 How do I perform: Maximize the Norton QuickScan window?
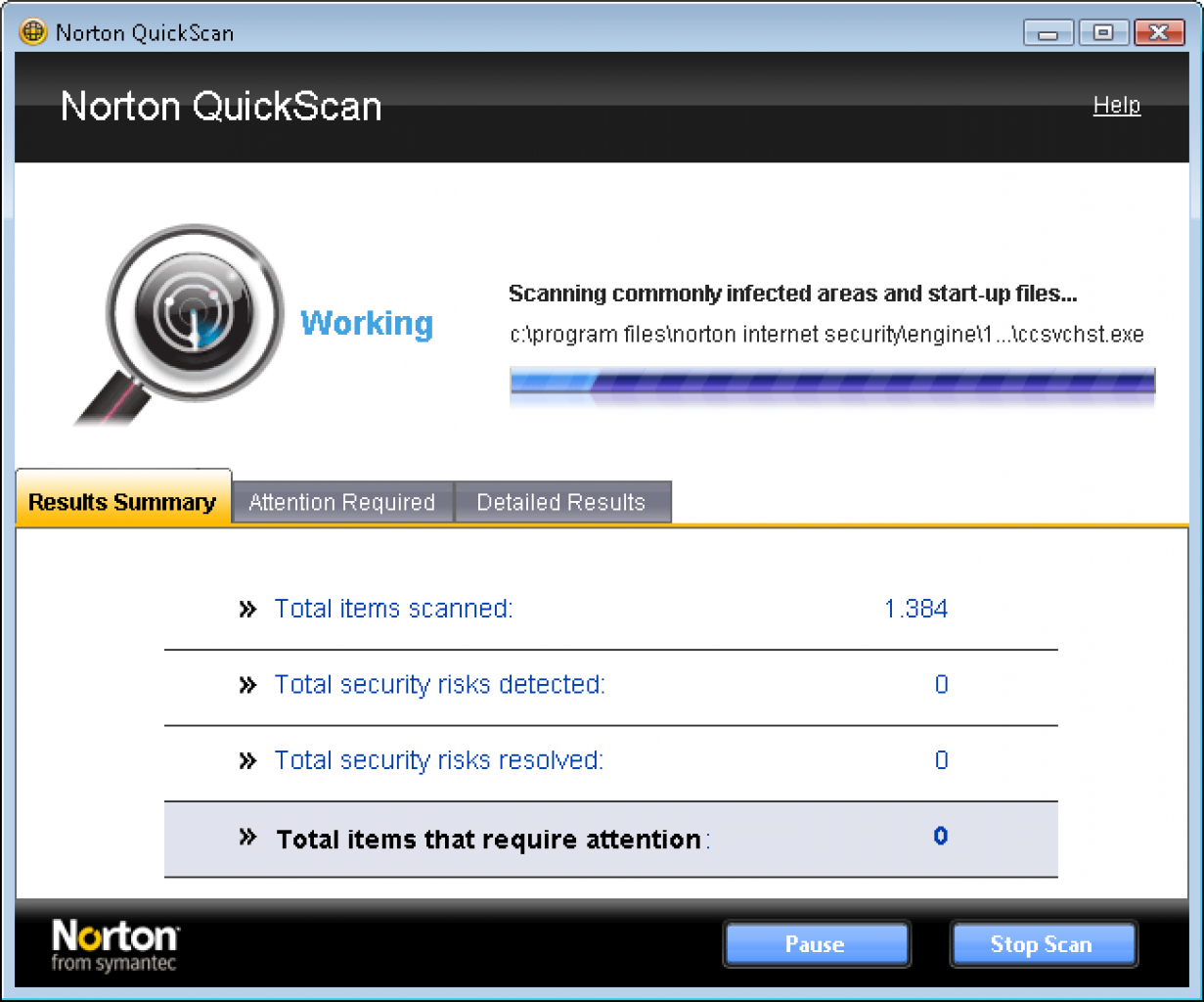[1103, 32]
